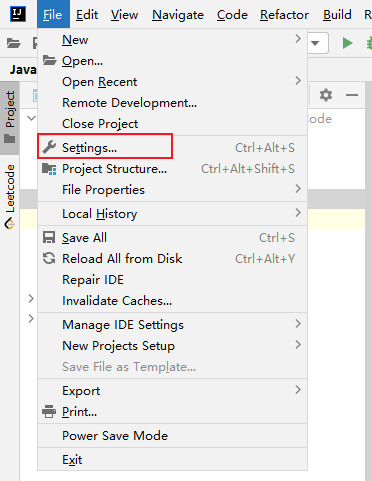
Task: Click the Print printer icon
Action: (49, 412)
